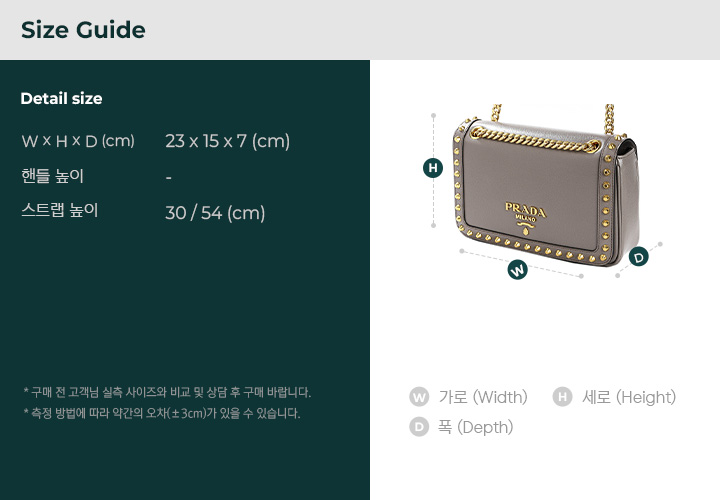
Task: Click the gold chain strap on bag
Action: [536, 140]
